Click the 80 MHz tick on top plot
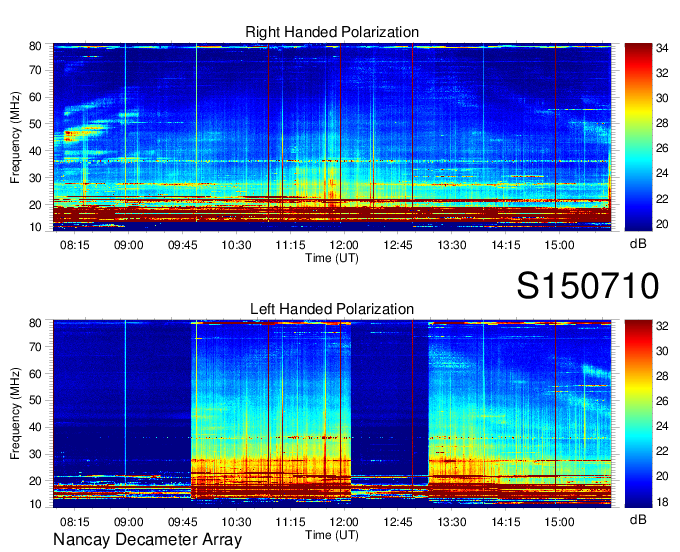The height and width of the screenshot is (552, 680). point(35,46)
